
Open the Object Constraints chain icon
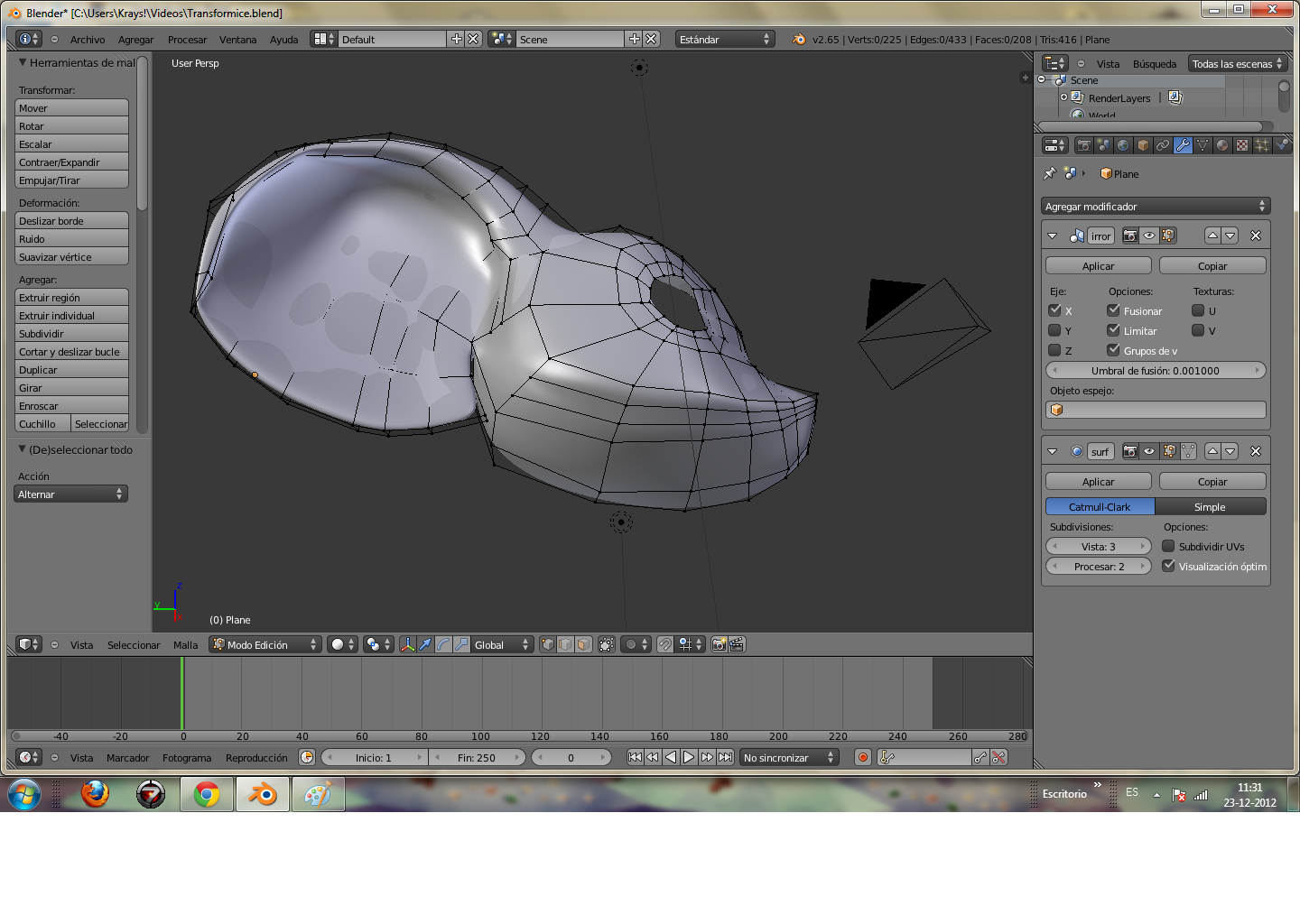click(x=1163, y=145)
